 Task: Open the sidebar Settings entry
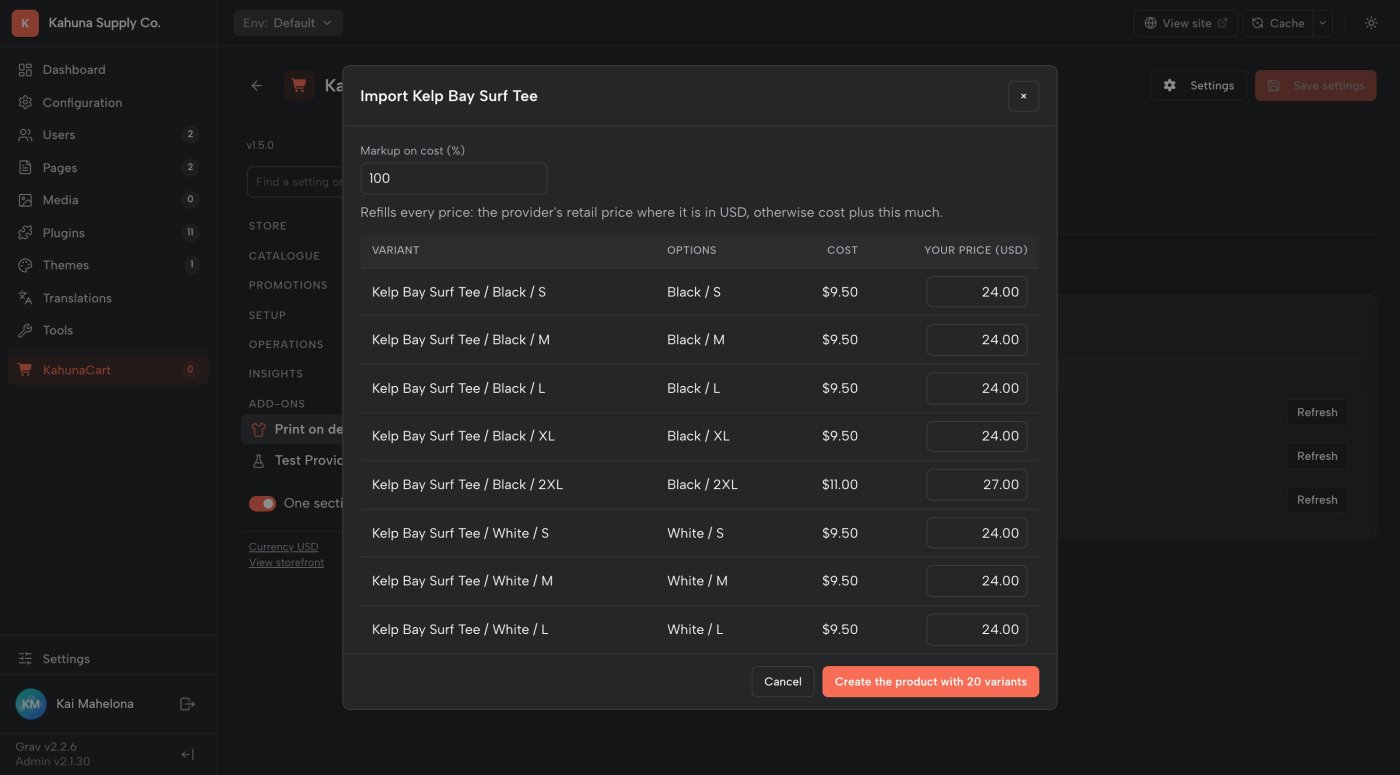[x=108, y=659]
